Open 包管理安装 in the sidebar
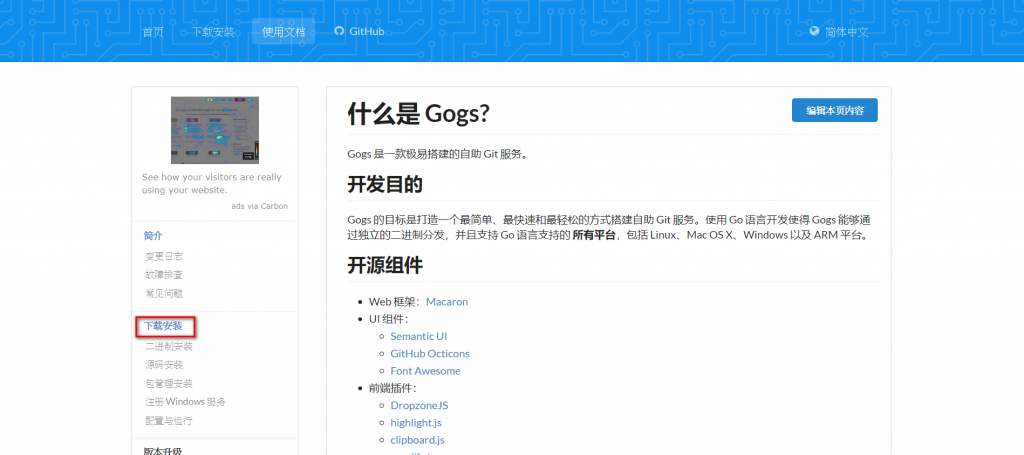Image resolution: width=1024 pixels, height=455 pixels. coord(168,383)
